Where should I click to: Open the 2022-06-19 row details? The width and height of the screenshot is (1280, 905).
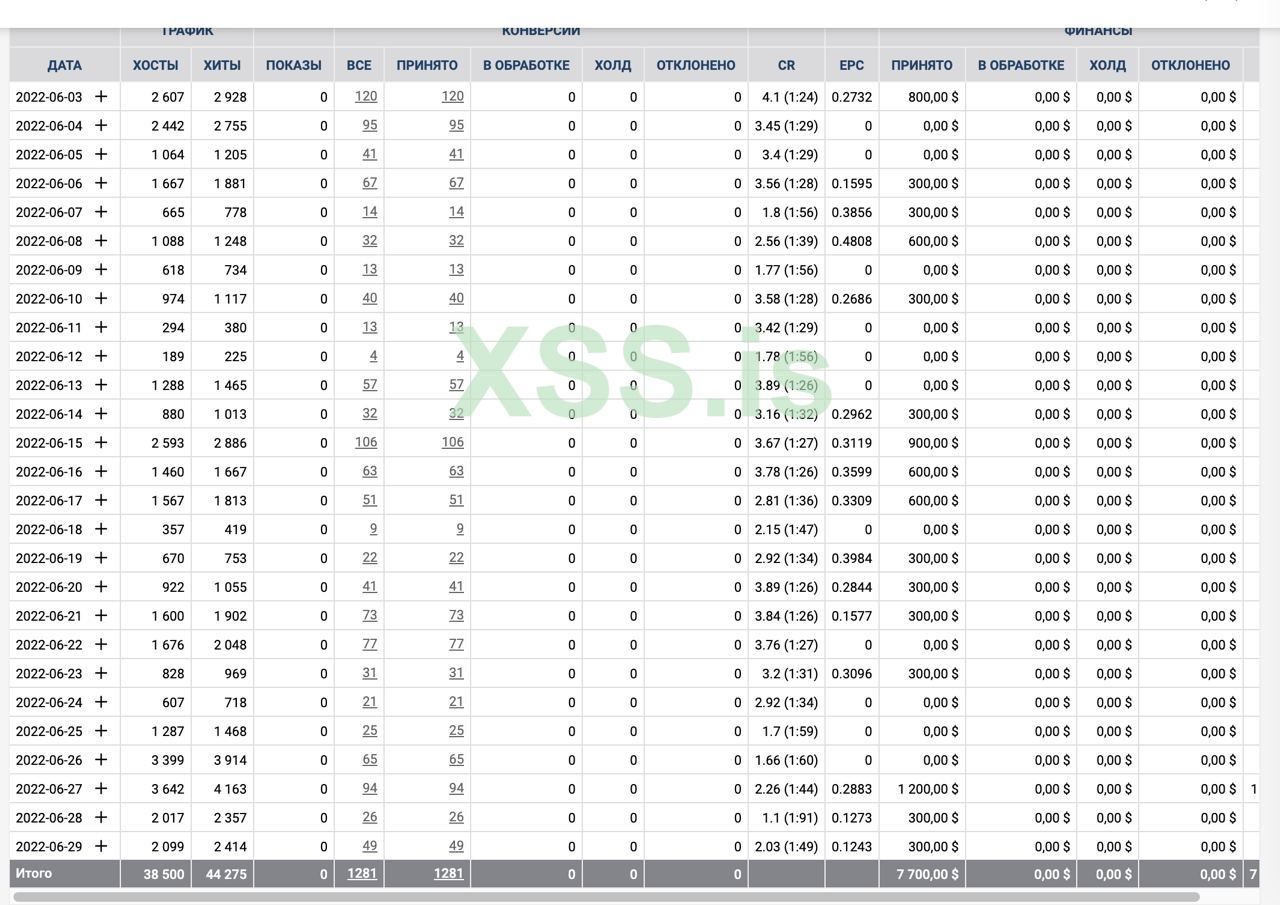click(101, 558)
